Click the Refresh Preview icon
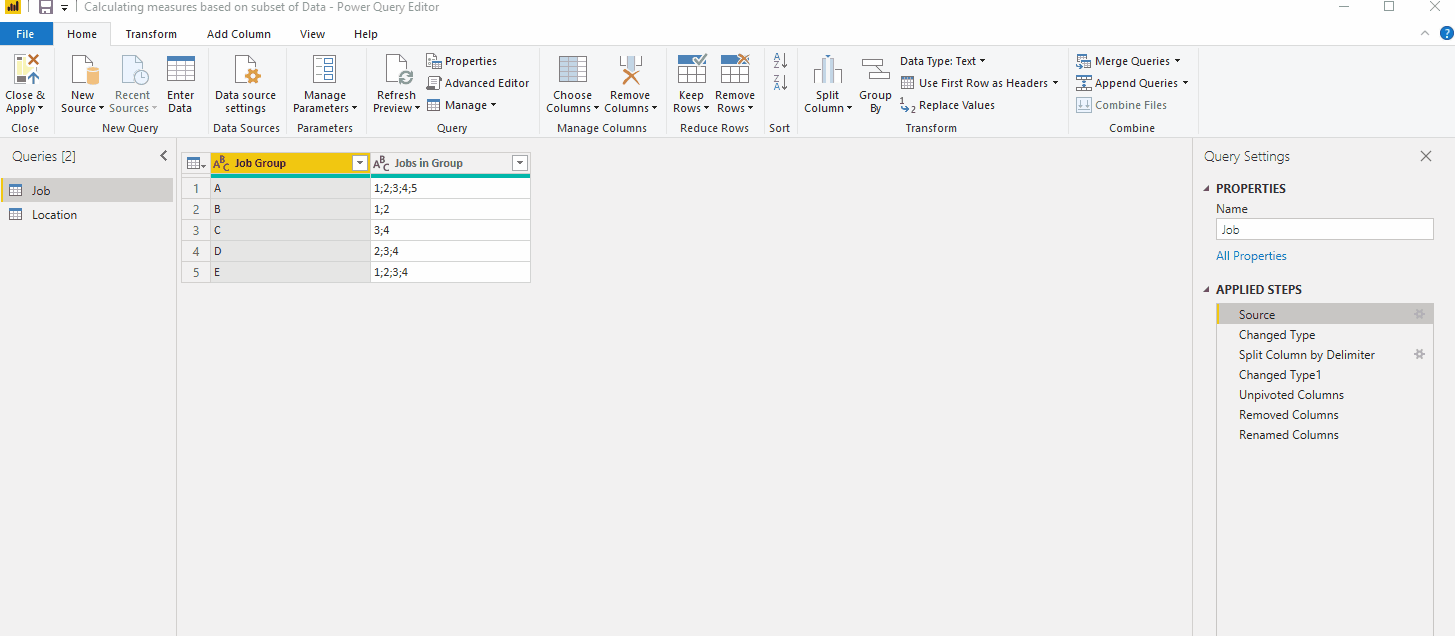The image size is (1455, 636). click(397, 70)
